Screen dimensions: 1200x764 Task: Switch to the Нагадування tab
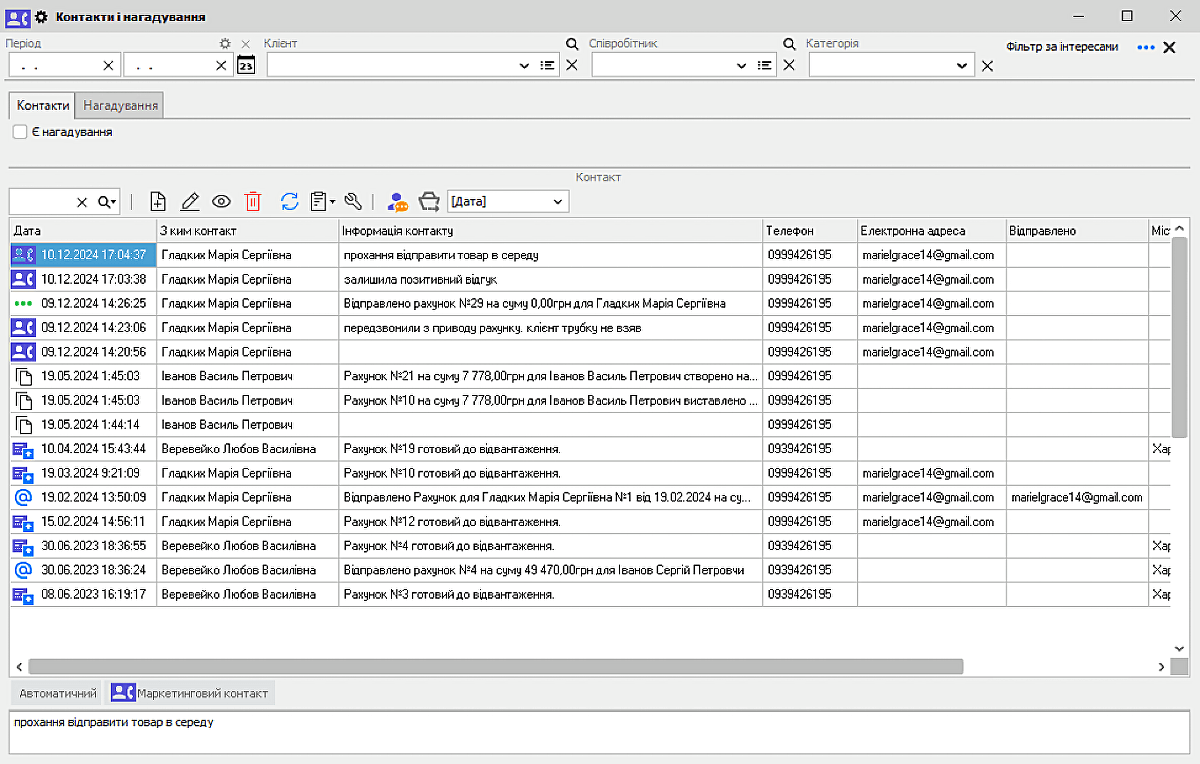pos(120,105)
